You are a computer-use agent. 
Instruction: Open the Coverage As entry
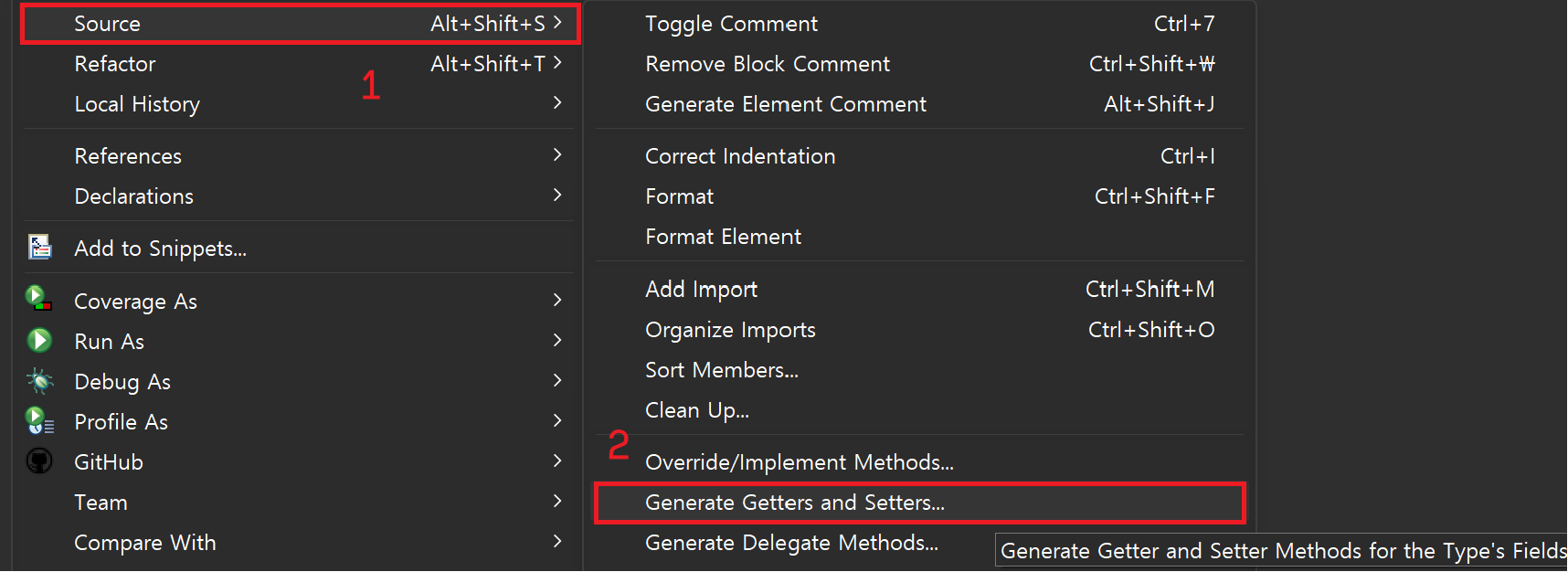pos(300,302)
